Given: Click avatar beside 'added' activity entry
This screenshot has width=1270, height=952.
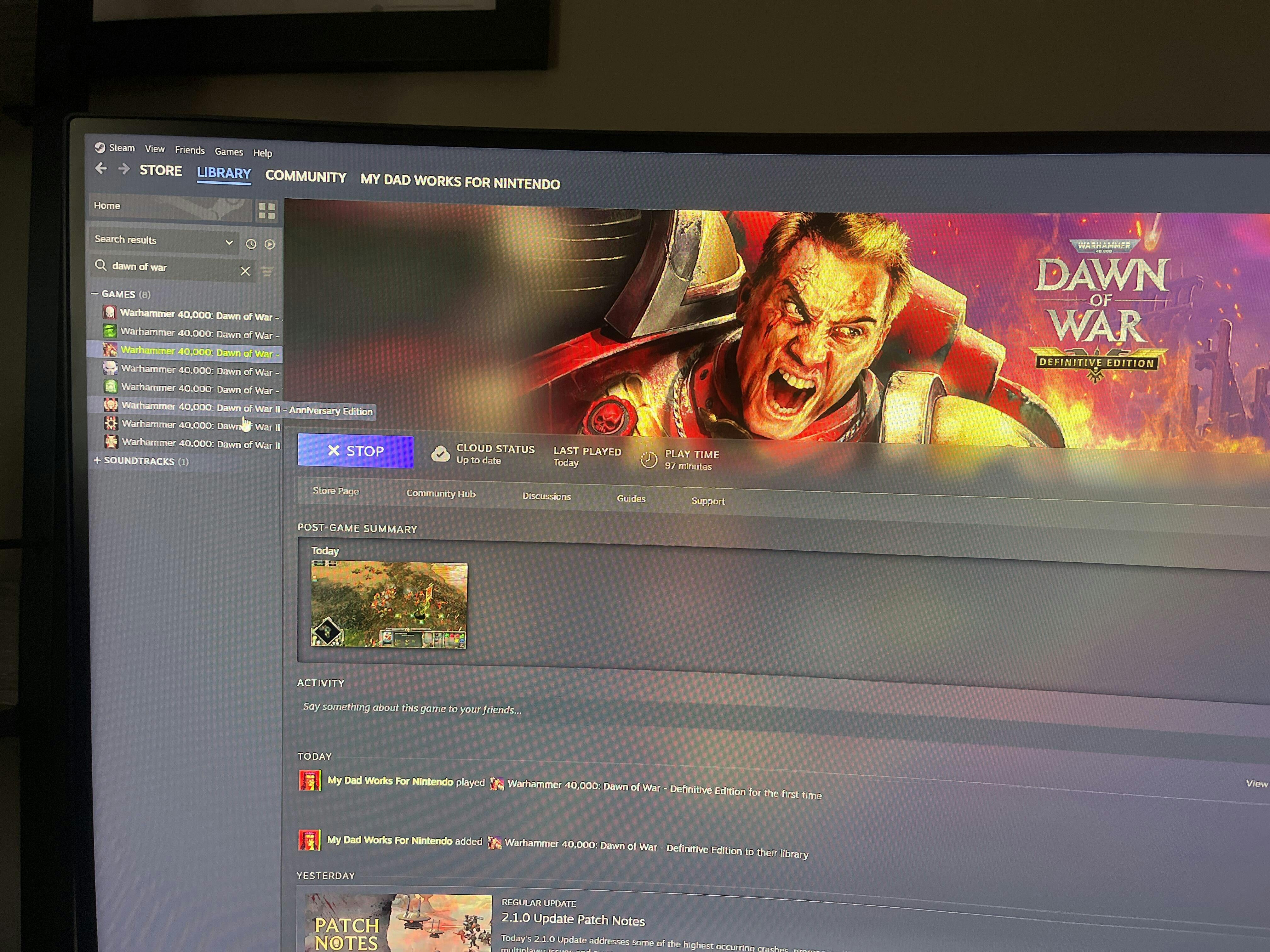Looking at the screenshot, I should coord(309,840).
